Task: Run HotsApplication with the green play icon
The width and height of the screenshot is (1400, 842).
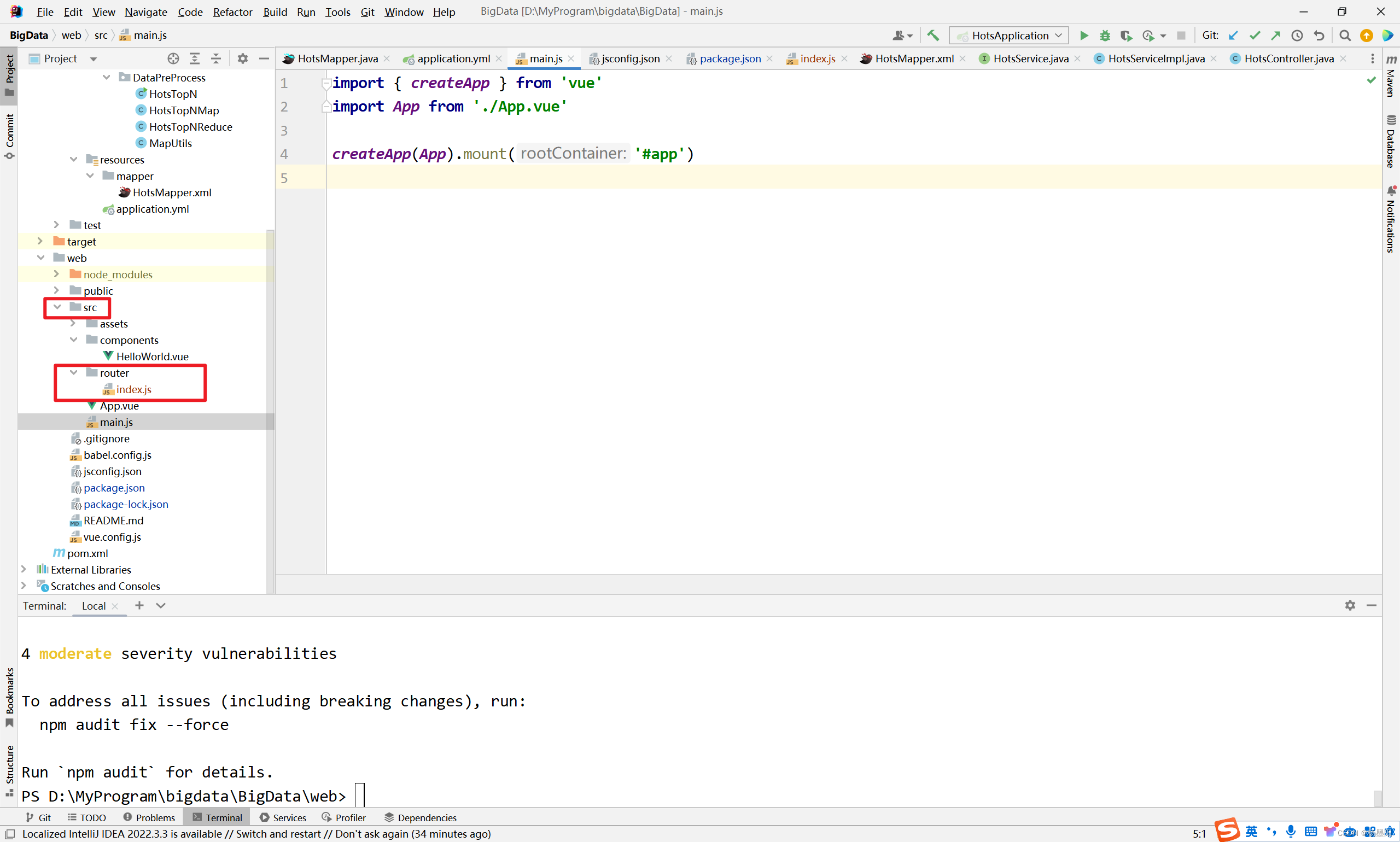Action: pos(1083,35)
